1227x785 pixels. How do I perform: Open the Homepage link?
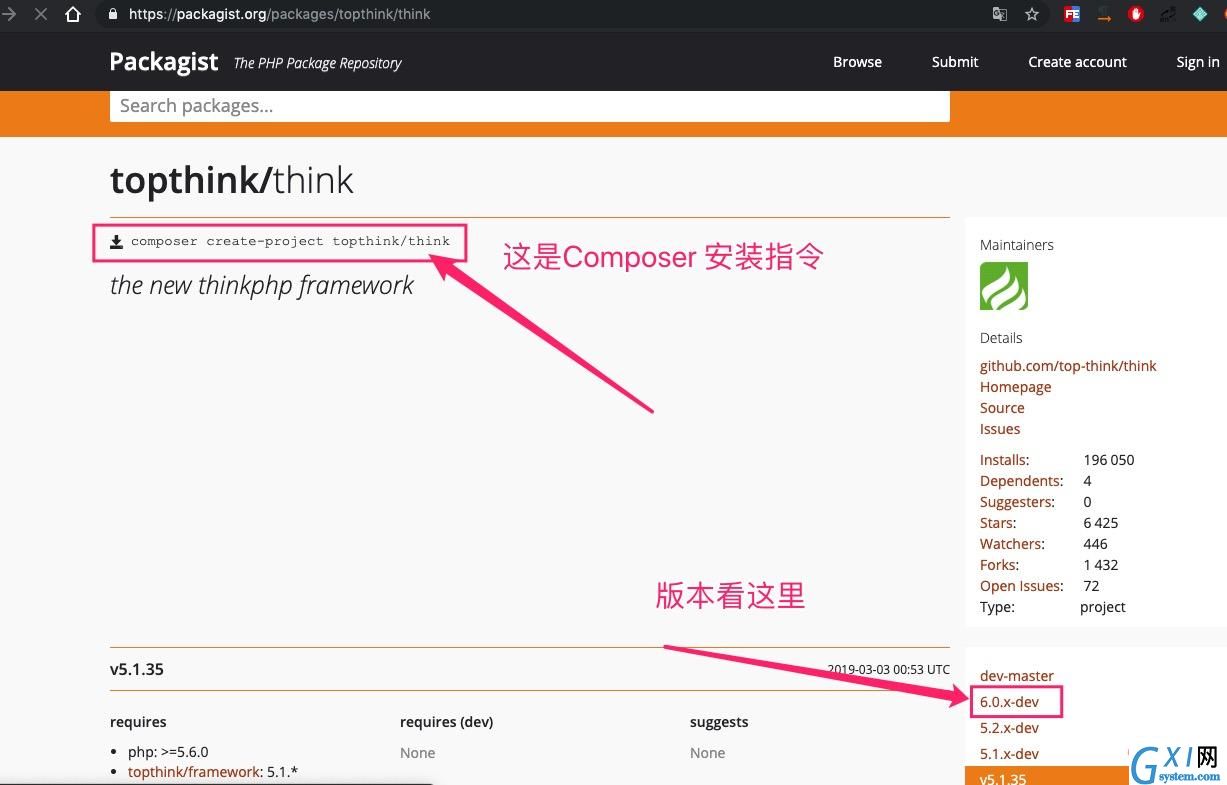1015,387
